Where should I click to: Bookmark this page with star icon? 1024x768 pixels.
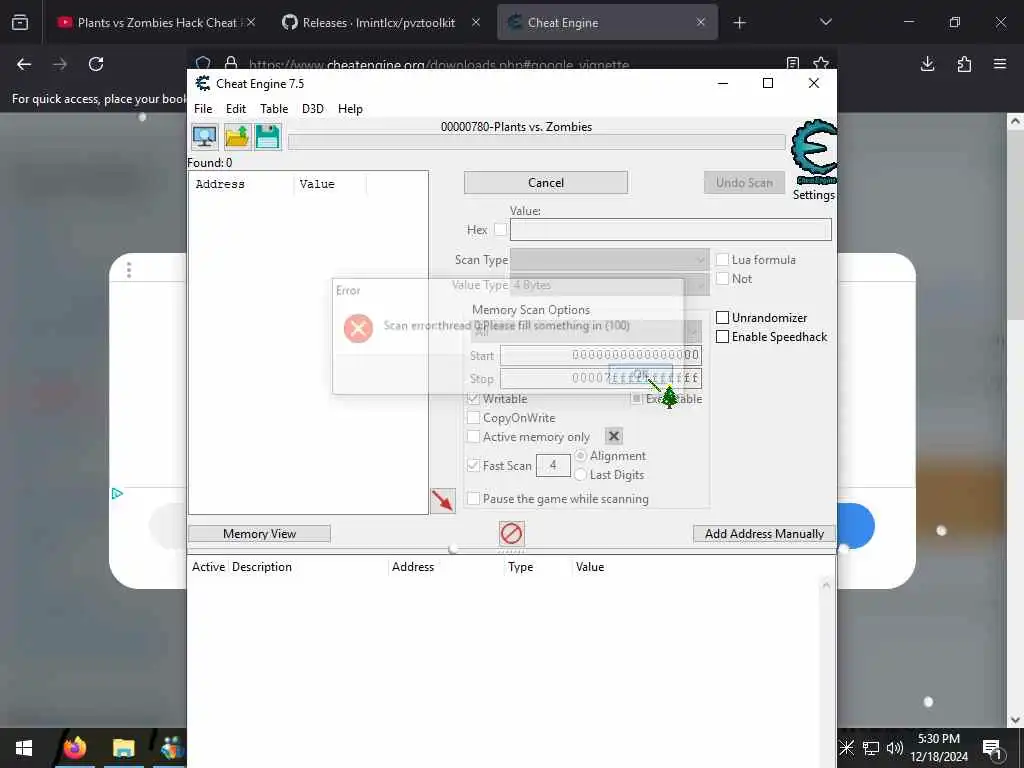[821, 63]
